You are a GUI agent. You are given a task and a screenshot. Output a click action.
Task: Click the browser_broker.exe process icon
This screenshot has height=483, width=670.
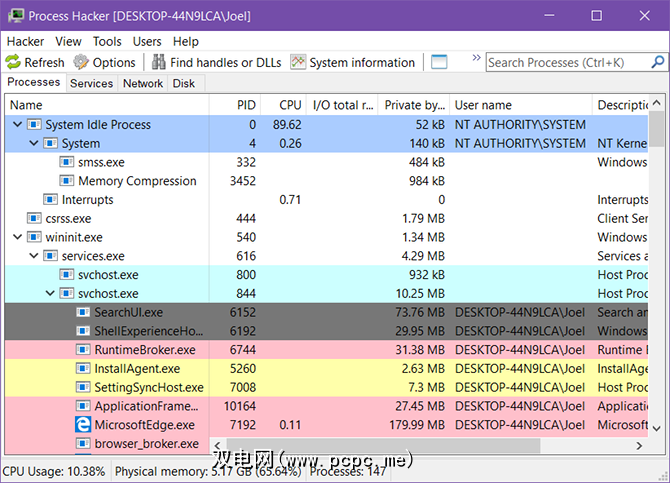point(83,443)
